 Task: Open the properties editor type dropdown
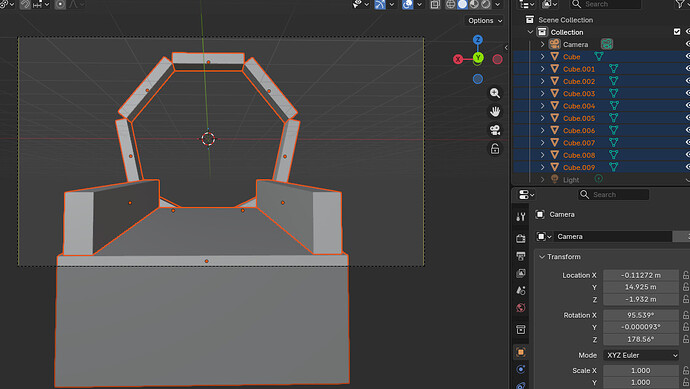(526, 194)
